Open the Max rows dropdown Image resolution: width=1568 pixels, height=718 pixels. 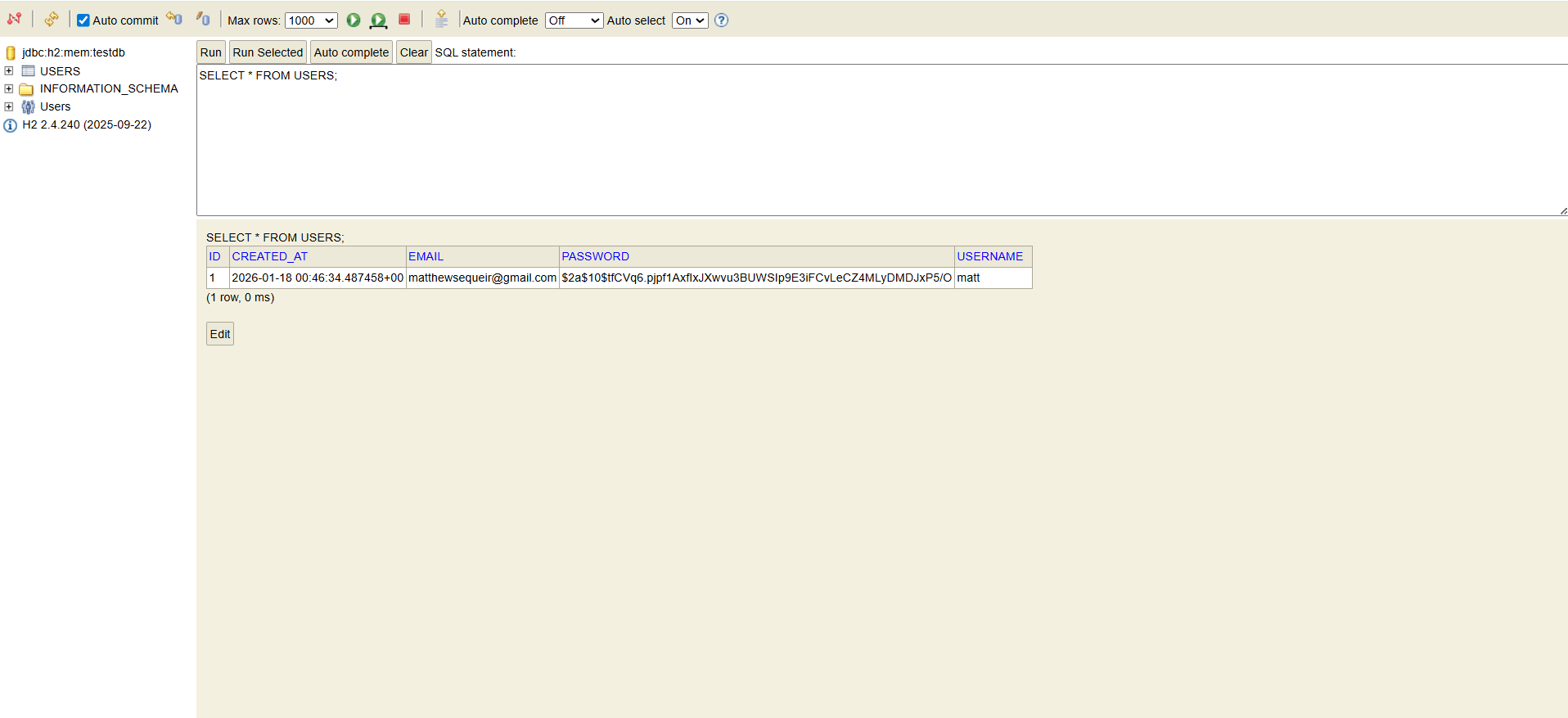coord(311,20)
